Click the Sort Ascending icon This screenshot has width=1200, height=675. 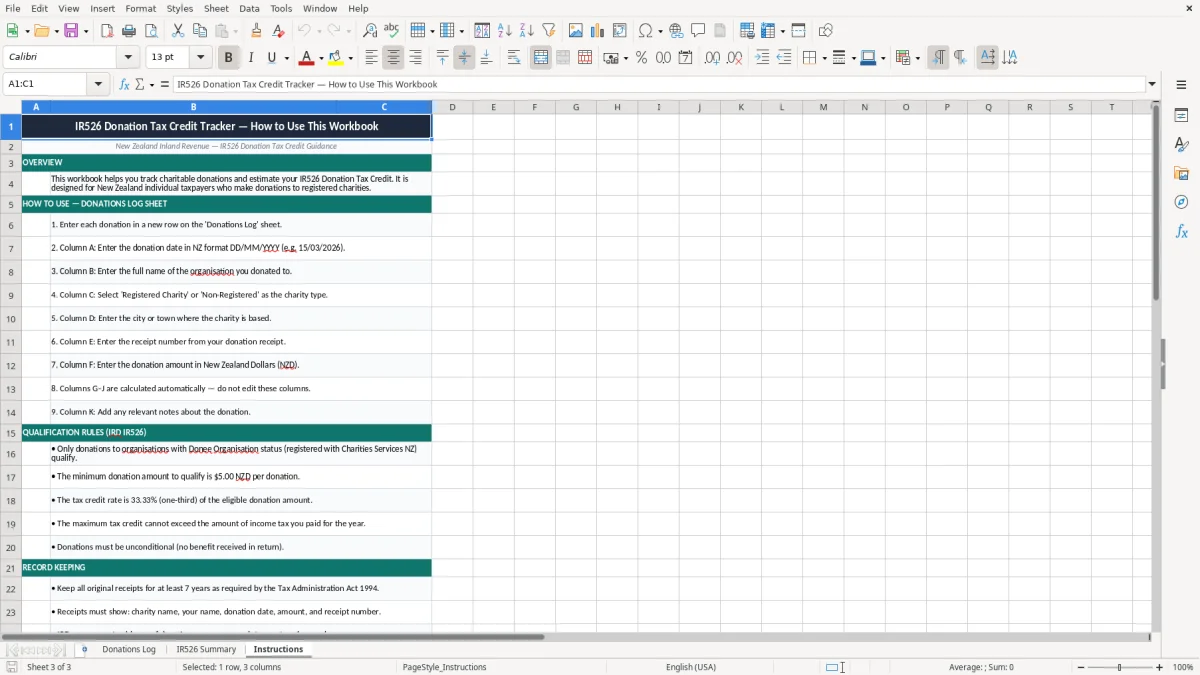(505, 31)
